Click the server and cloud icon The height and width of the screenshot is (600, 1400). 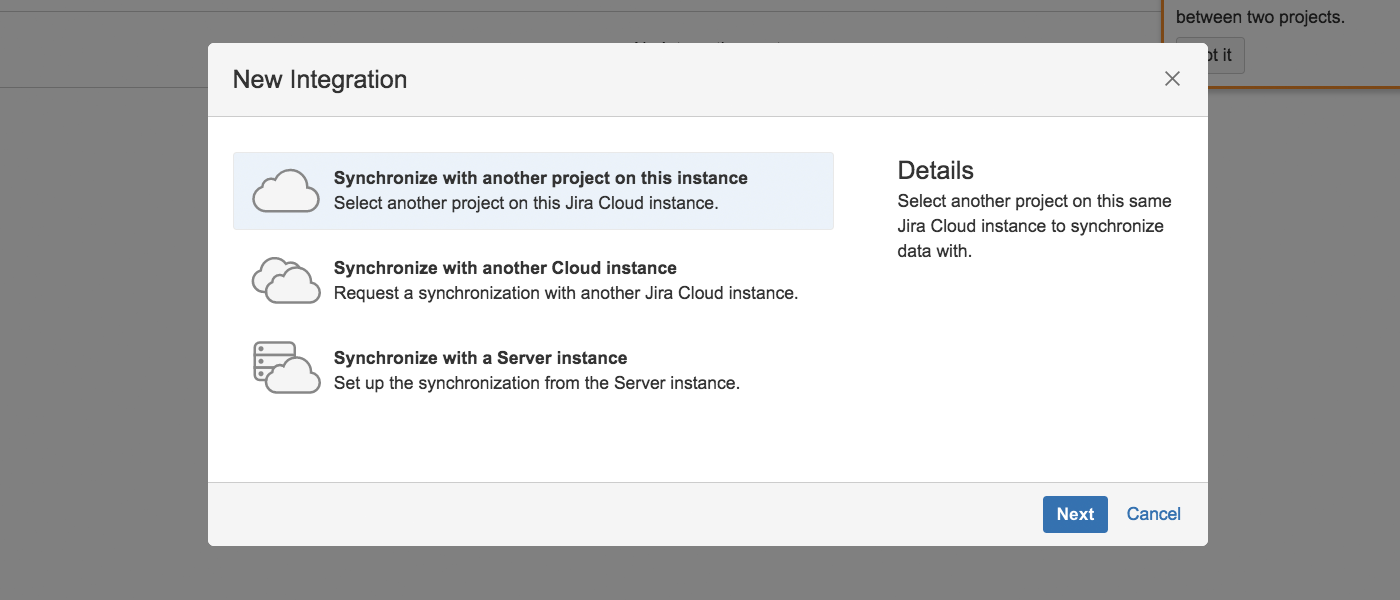(286, 368)
